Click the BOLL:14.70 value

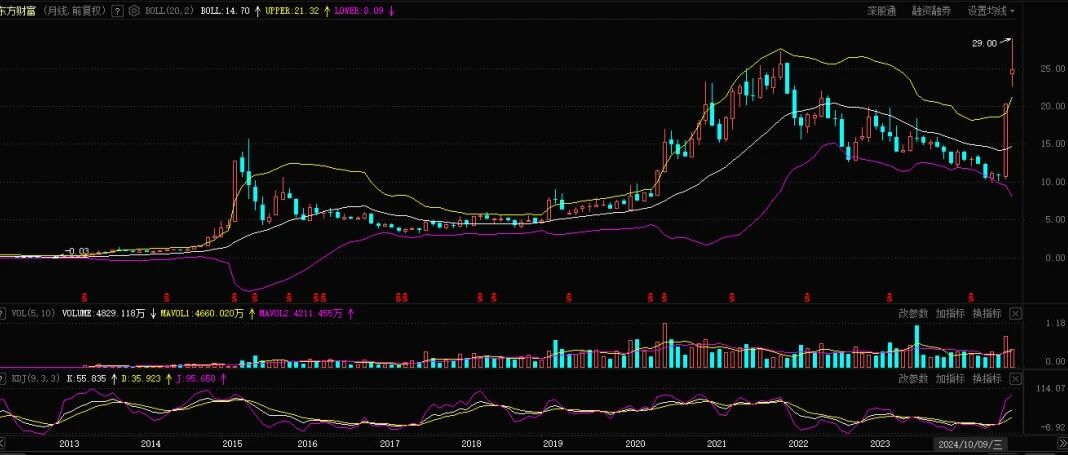click(x=226, y=11)
